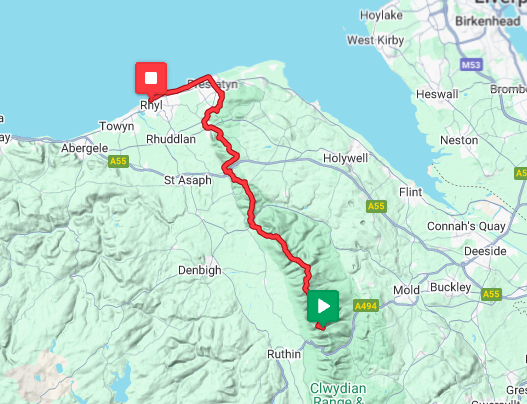
Task: Click the West Kirby label
Action: (375, 40)
